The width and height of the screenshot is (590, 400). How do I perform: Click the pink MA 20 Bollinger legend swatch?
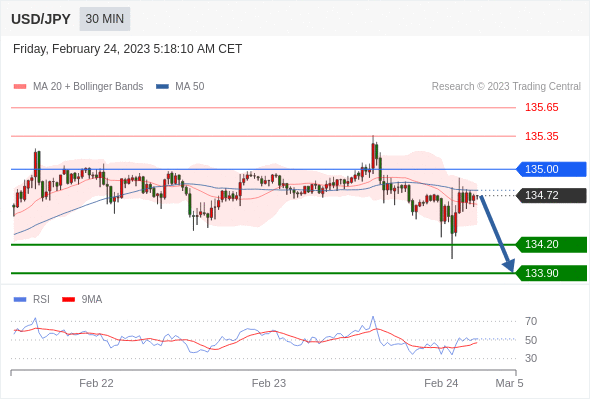pos(20,87)
